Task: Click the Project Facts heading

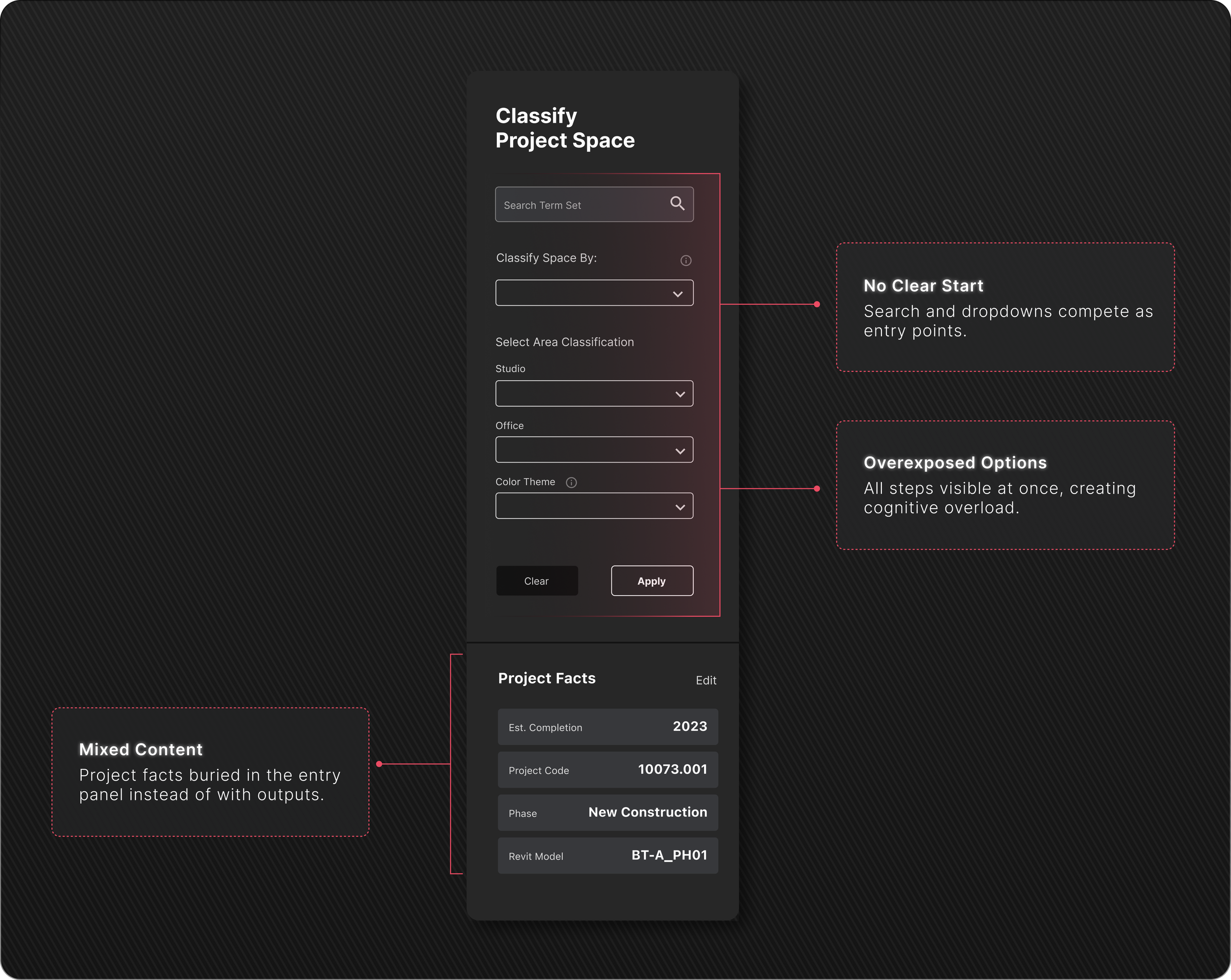Action: coord(547,679)
